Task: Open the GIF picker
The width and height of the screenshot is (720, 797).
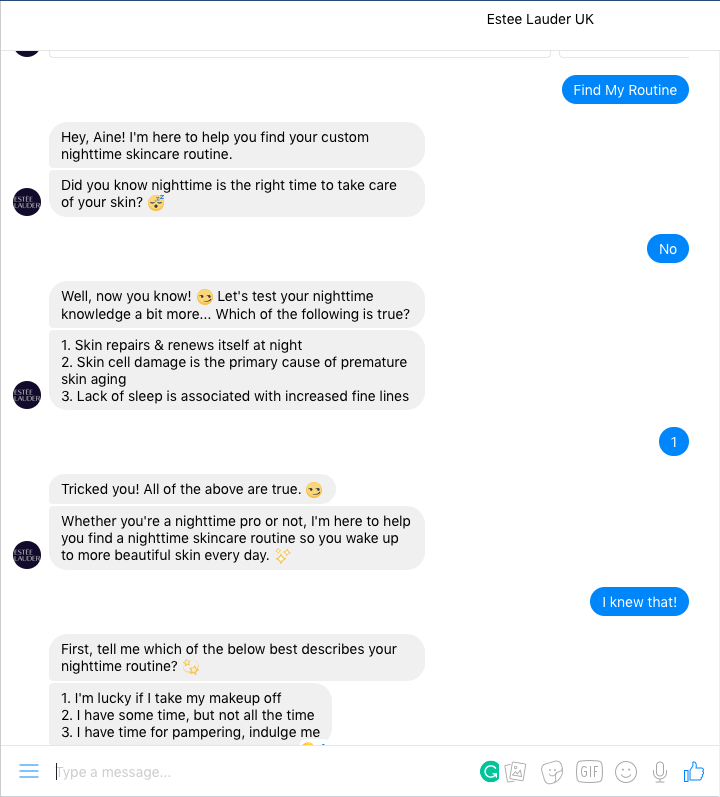Action: coord(589,771)
